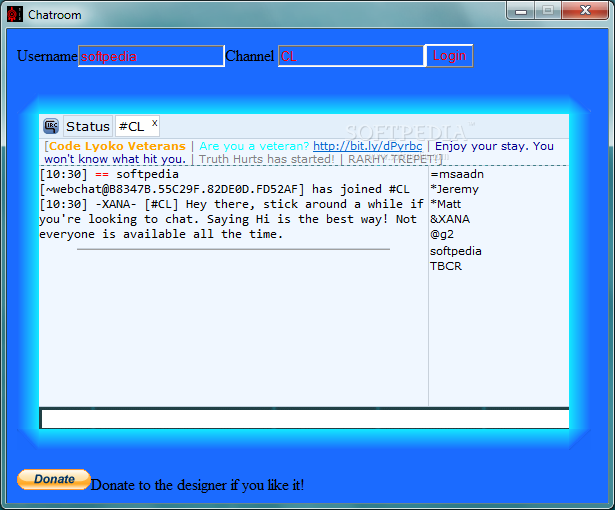Viewport: 615px width, 510px height.
Task: Click 'Are you a veteran?' topic text
Action: [x=254, y=146]
